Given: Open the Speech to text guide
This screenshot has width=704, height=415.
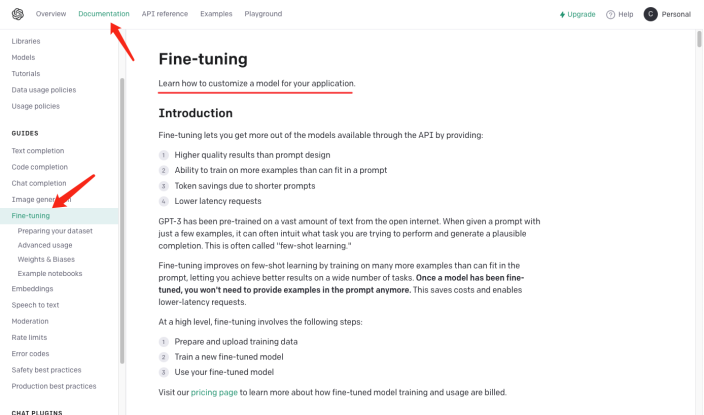Looking at the screenshot, I should point(35,305).
